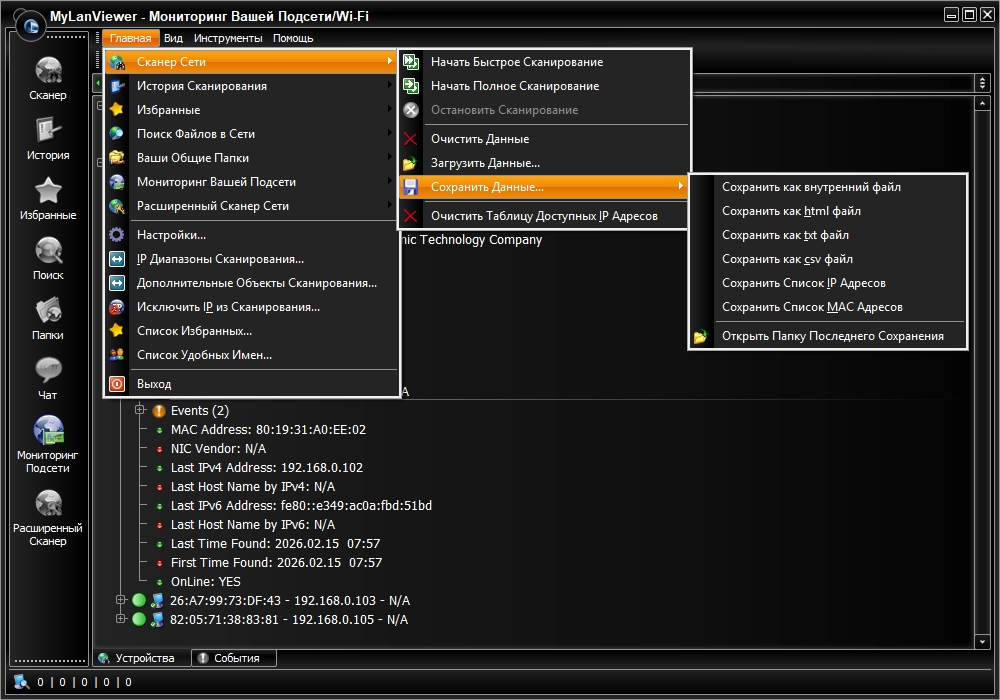Image resolution: width=1000 pixels, height=700 pixels.
Task: Open the Избранные submenu
Action: tap(251, 110)
